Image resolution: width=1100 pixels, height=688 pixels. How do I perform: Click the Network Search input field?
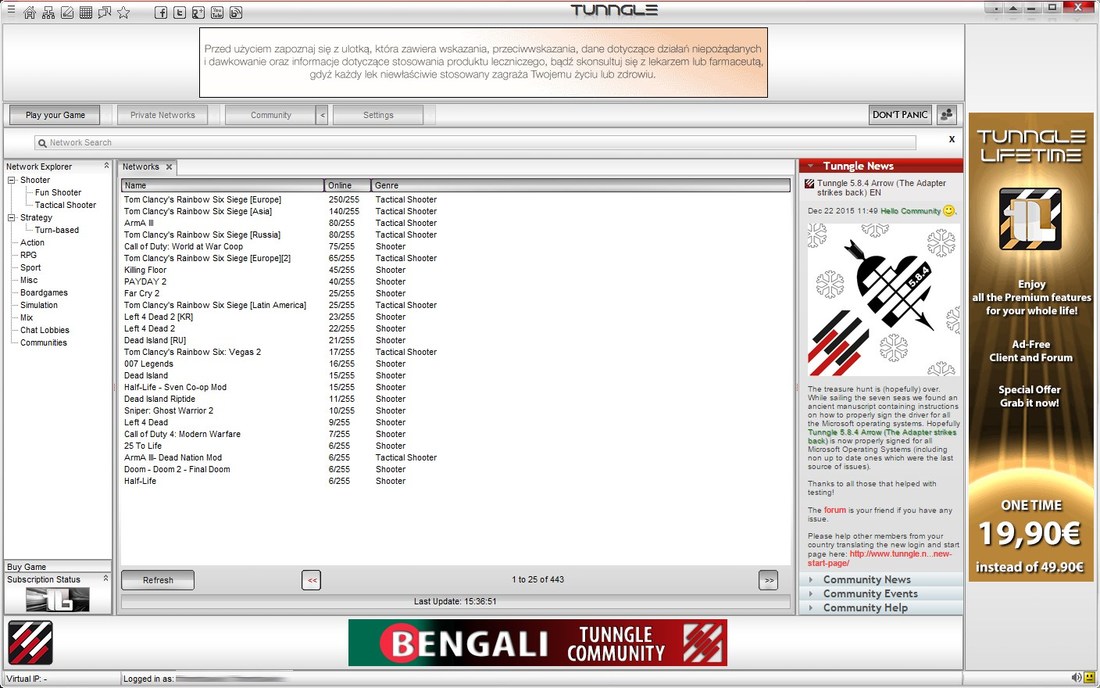click(x=476, y=143)
